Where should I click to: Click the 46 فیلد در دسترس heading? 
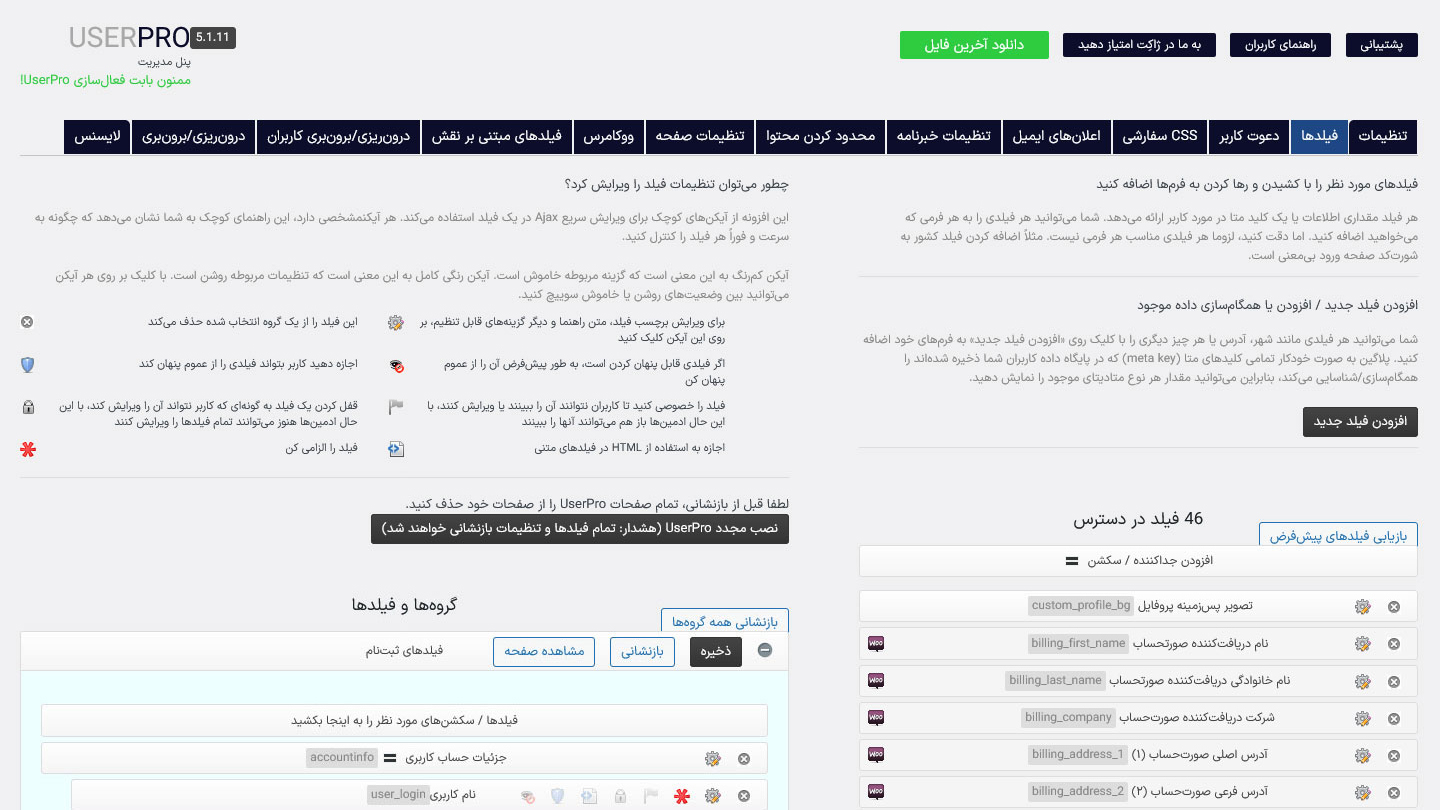[1138, 519]
